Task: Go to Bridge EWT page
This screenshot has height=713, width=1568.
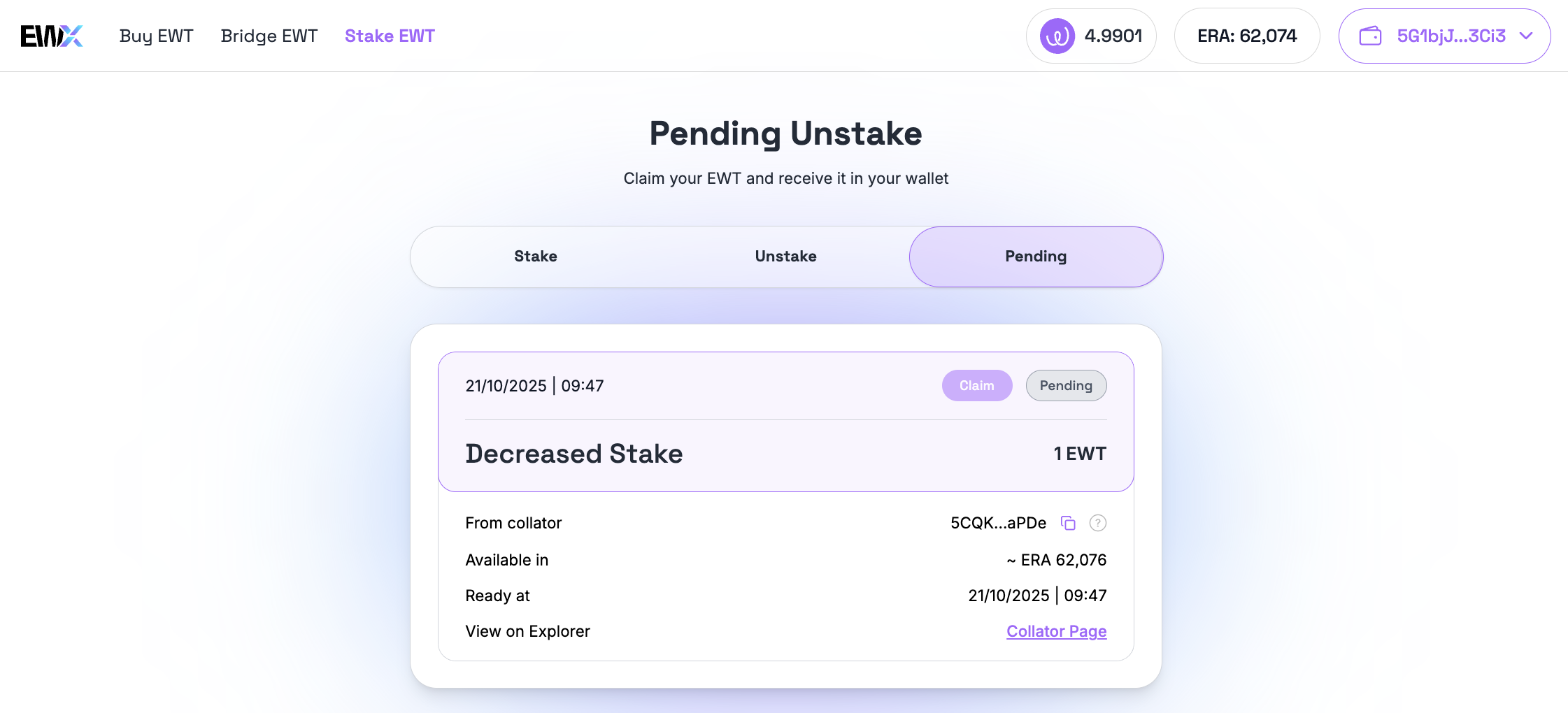Action: pyautogui.click(x=269, y=36)
